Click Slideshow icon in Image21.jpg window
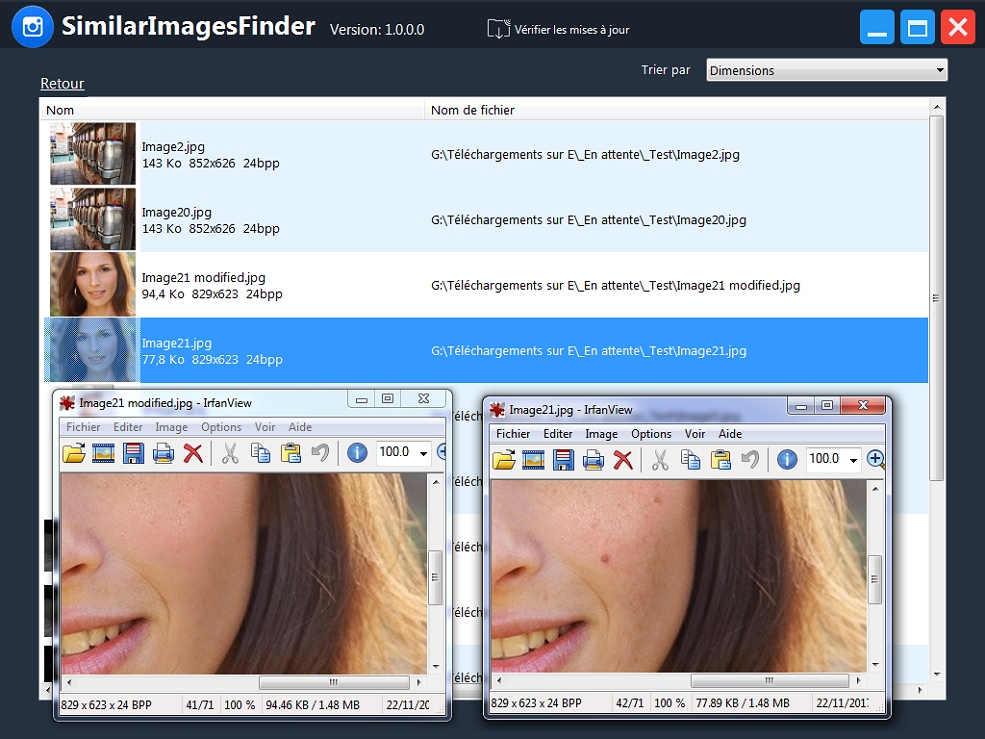The image size is (985, 739). 533,459
